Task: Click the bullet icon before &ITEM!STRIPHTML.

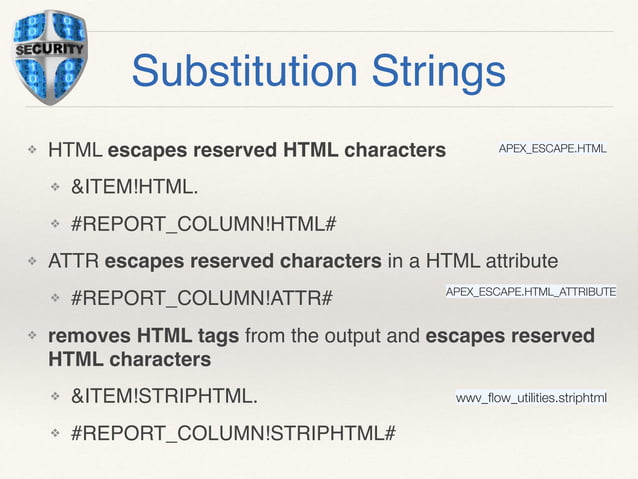Action: click(57, 397)
